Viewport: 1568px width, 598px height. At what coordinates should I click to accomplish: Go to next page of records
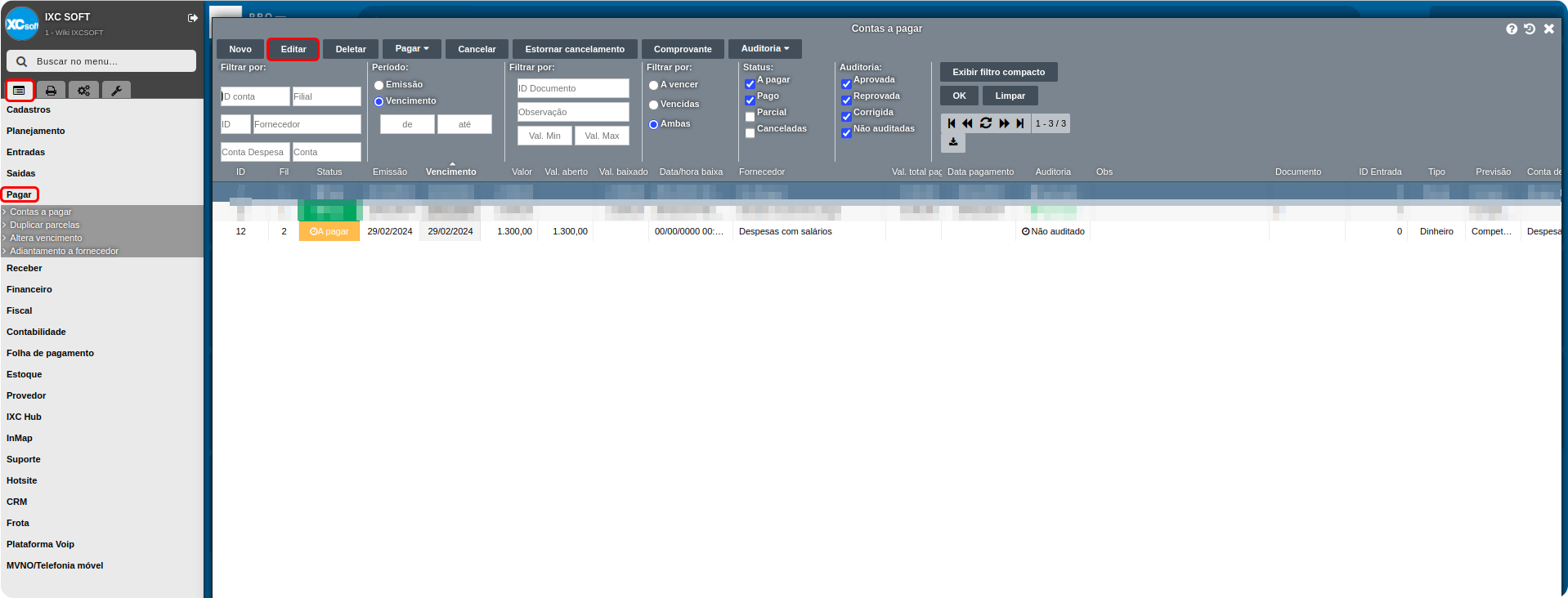pyautogui.click(x=1004, y=123)
